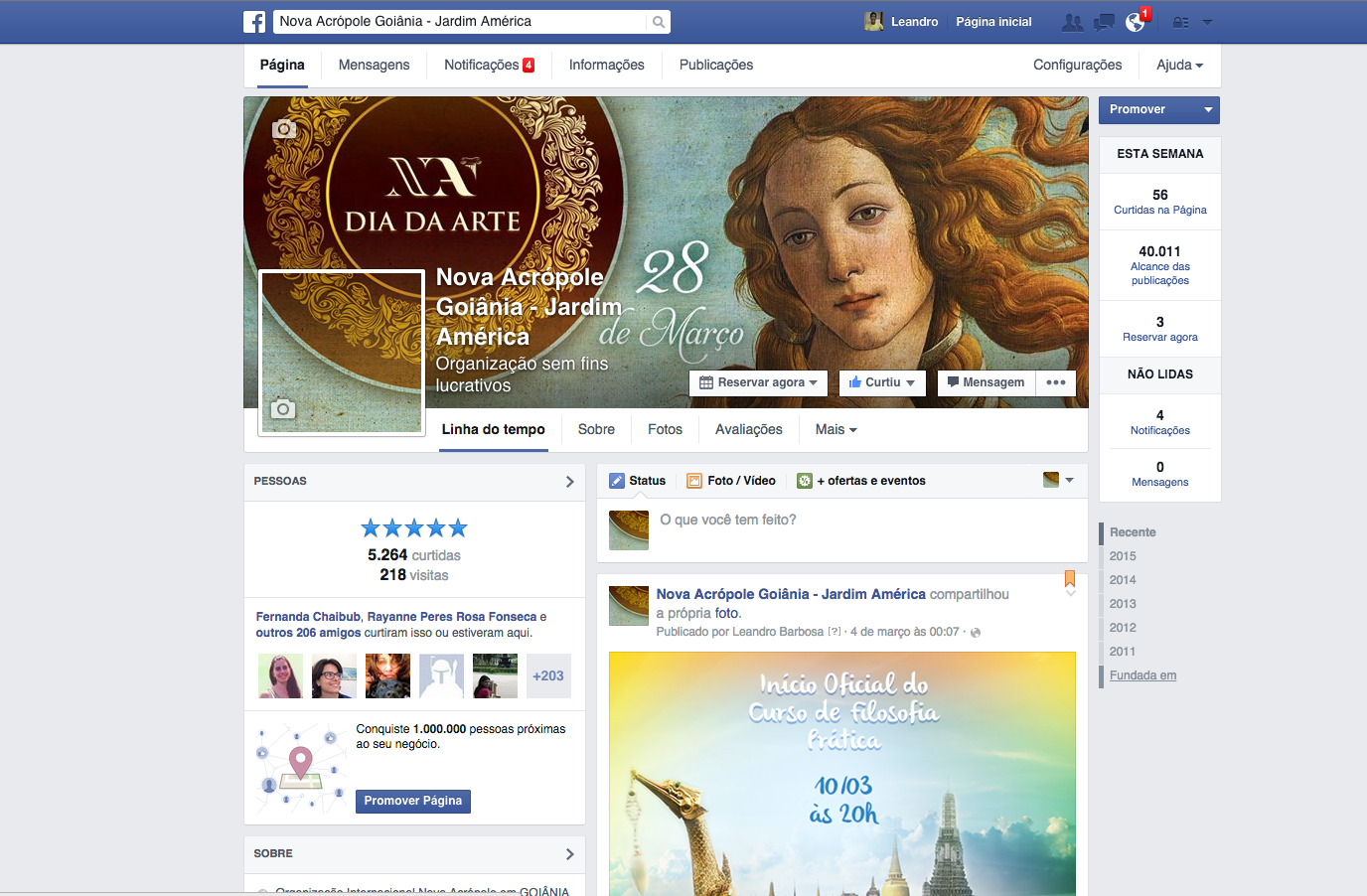Open Nova Acrópole Goiânia post author link
The image size is (1367, 896).
point(791,594)
